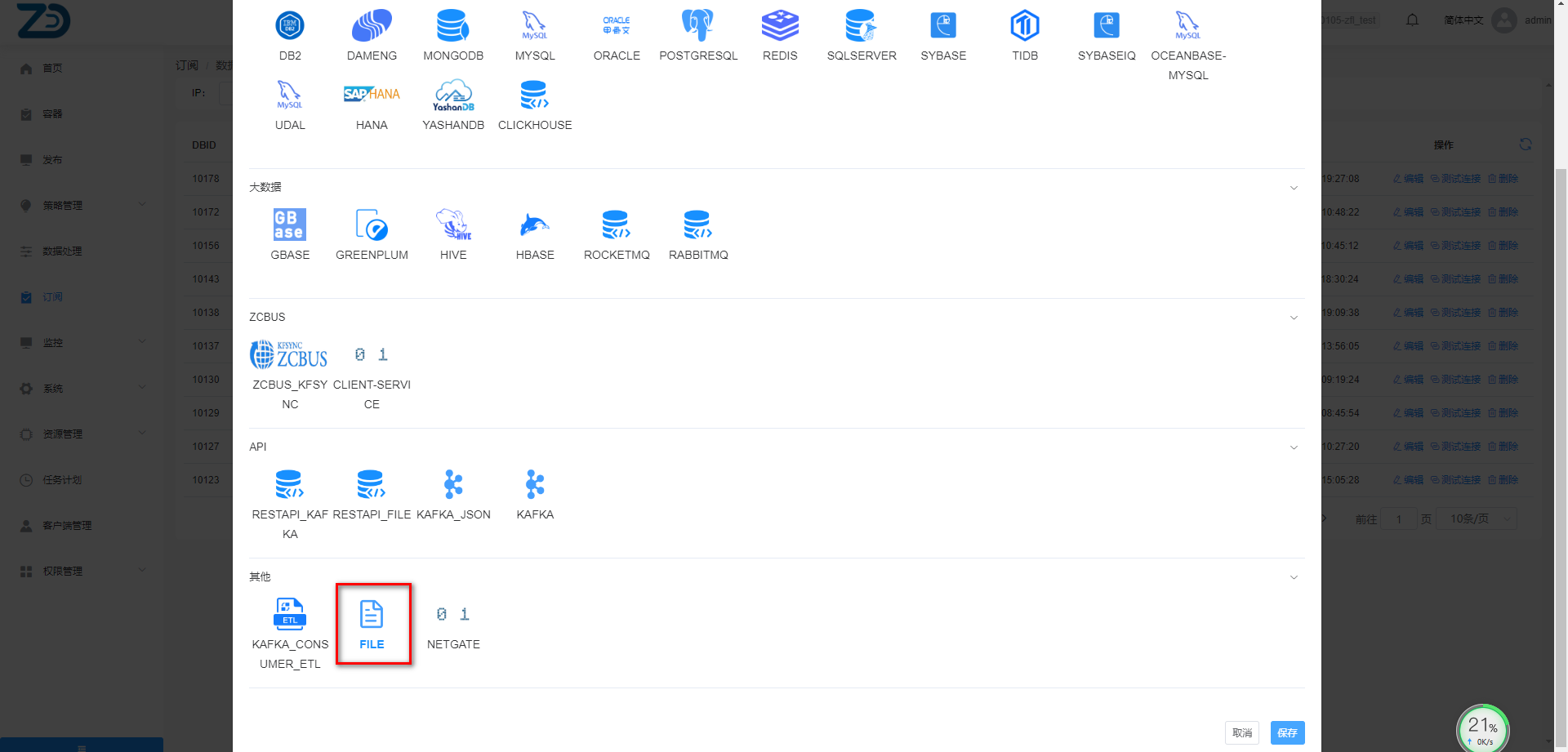Select the KAFKA_CONSUMER_ETL icon
1568x752 pixels.
(290, 614)
